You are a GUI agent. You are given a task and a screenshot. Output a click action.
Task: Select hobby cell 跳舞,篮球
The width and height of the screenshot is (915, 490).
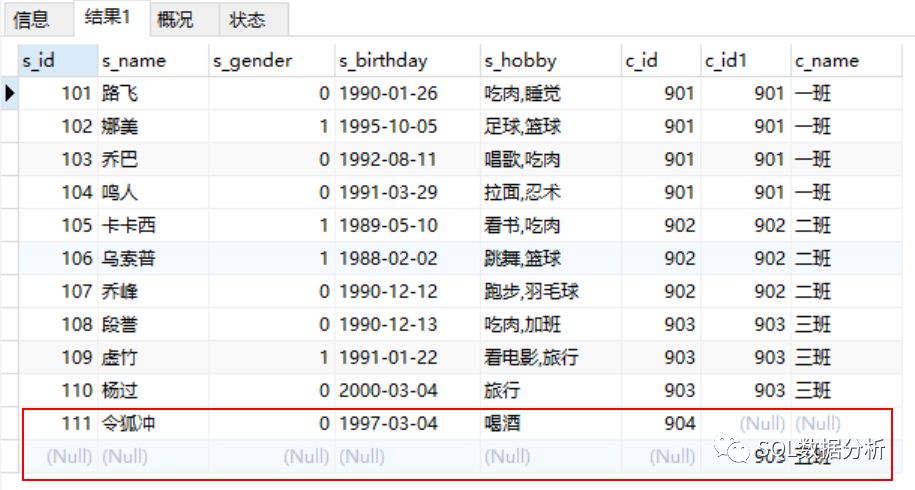[x=550, y=258]
